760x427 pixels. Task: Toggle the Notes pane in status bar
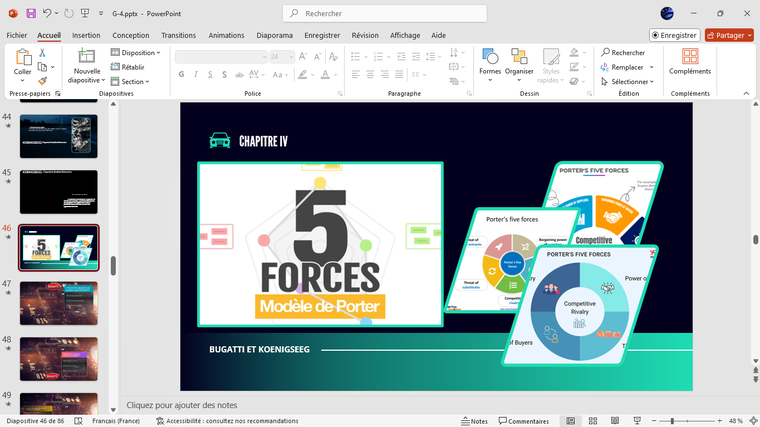474,421
